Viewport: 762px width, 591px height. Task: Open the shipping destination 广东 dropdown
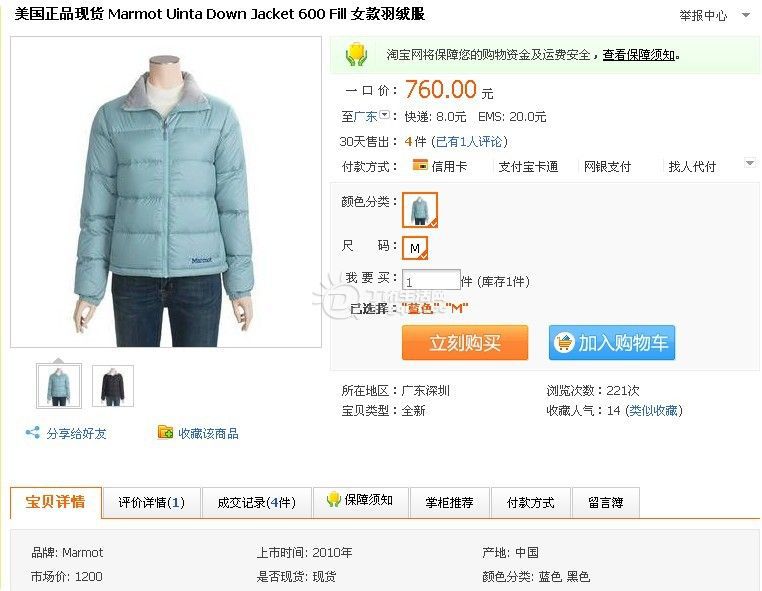tap(384, 115)
